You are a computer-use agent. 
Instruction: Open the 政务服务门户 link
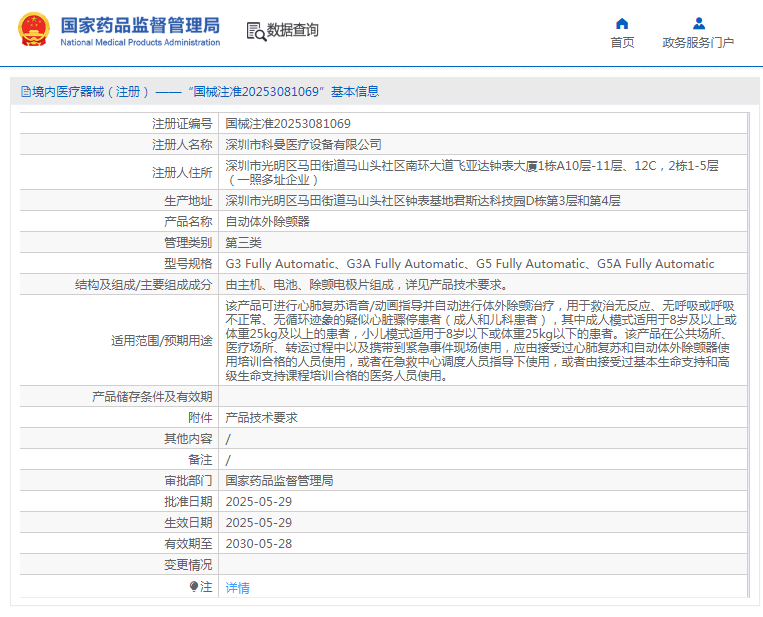(x=698, y=43)
